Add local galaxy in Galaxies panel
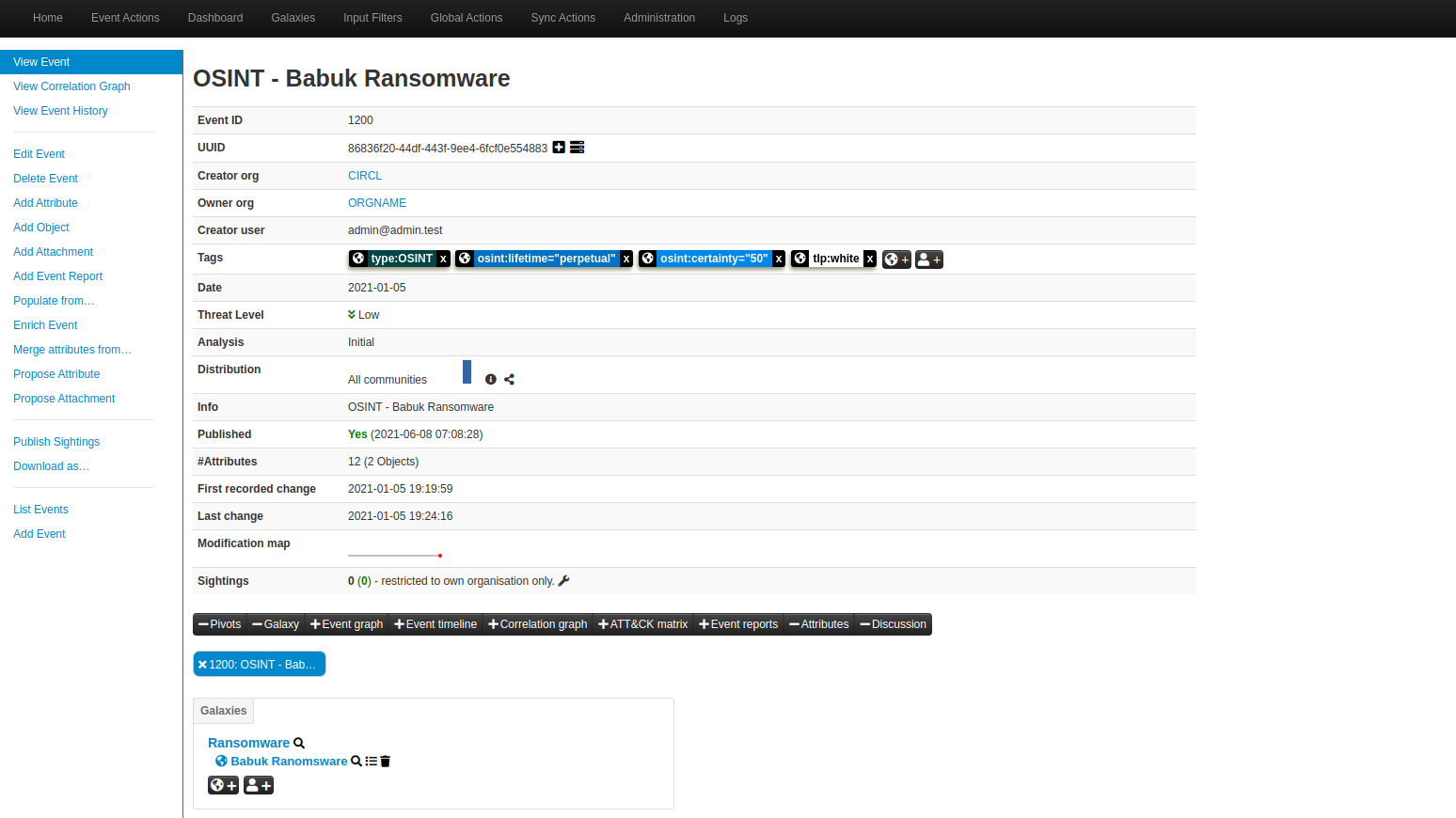Viewport: 1456px width, 818px height. 259,785
